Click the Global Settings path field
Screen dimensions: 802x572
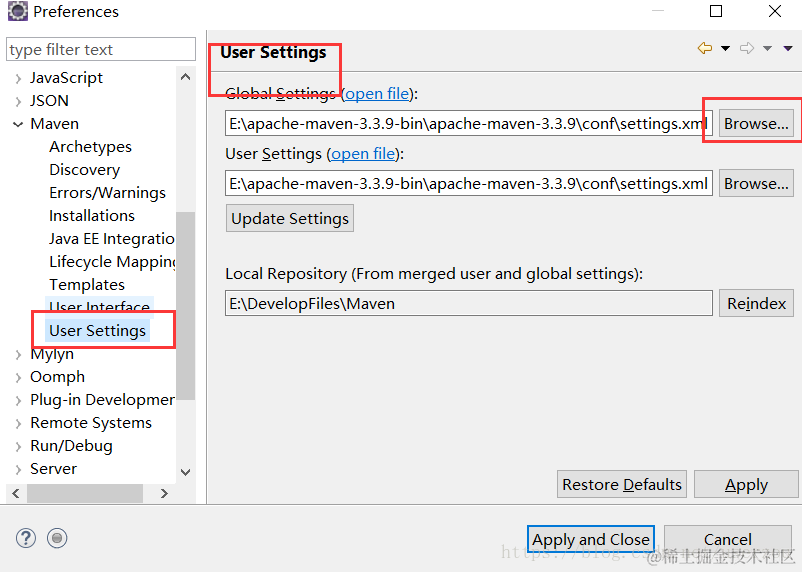click(469, 123)
